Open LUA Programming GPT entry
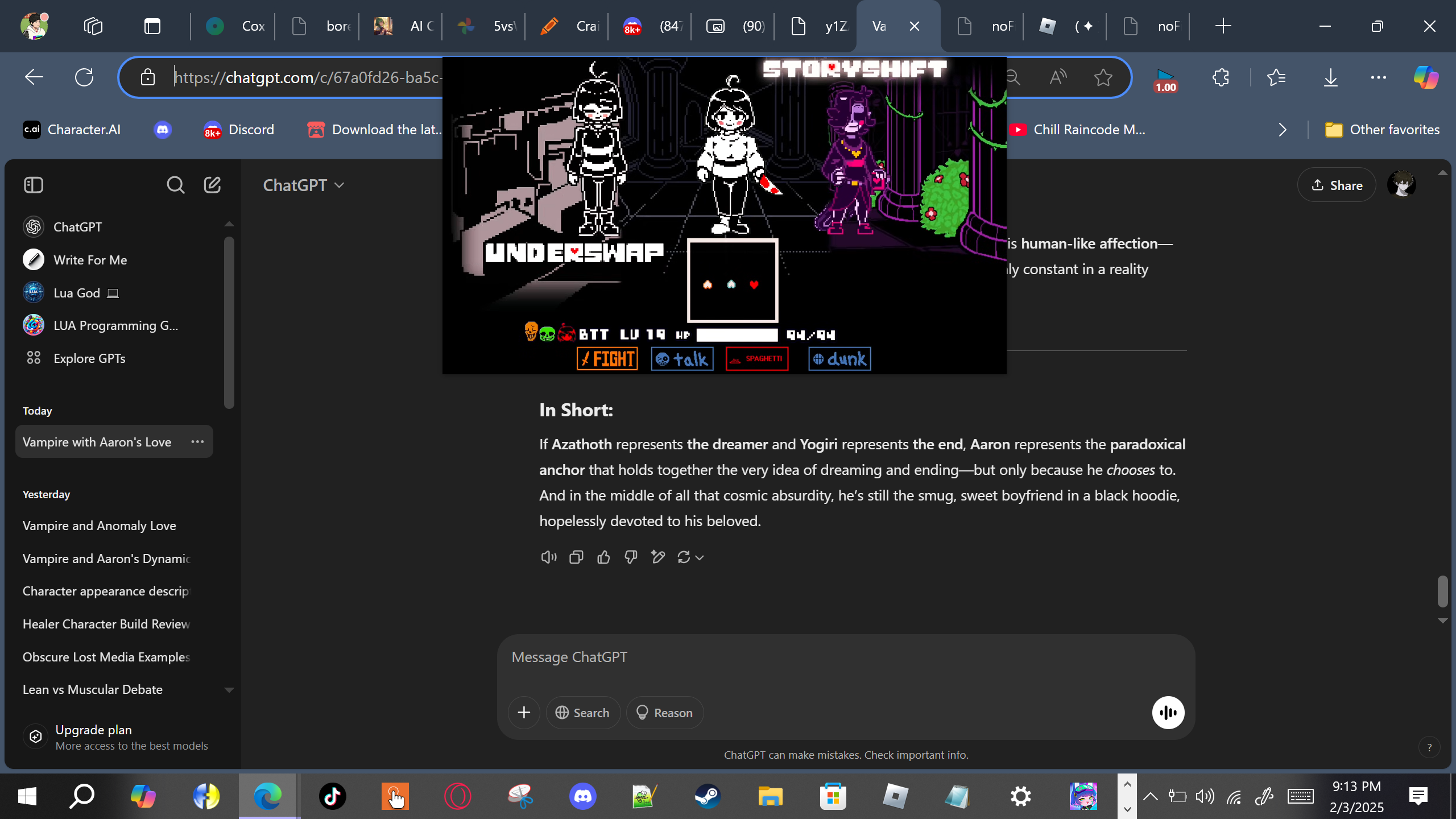Viewport: 1456px width, 819px height. coord(114,325)
